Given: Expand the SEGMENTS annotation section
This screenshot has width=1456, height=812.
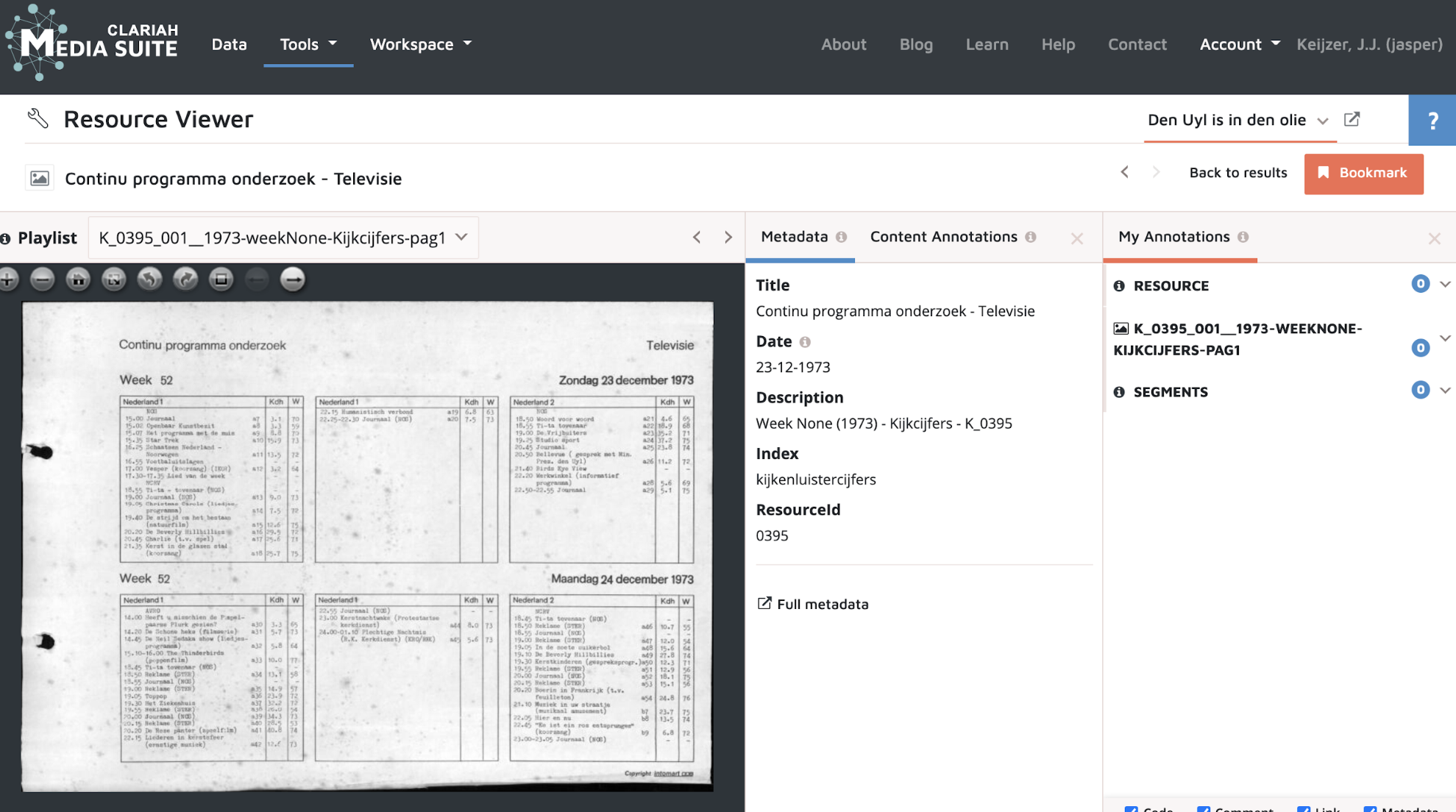Looking at the screenshot, I should (x=1444, y=391).
